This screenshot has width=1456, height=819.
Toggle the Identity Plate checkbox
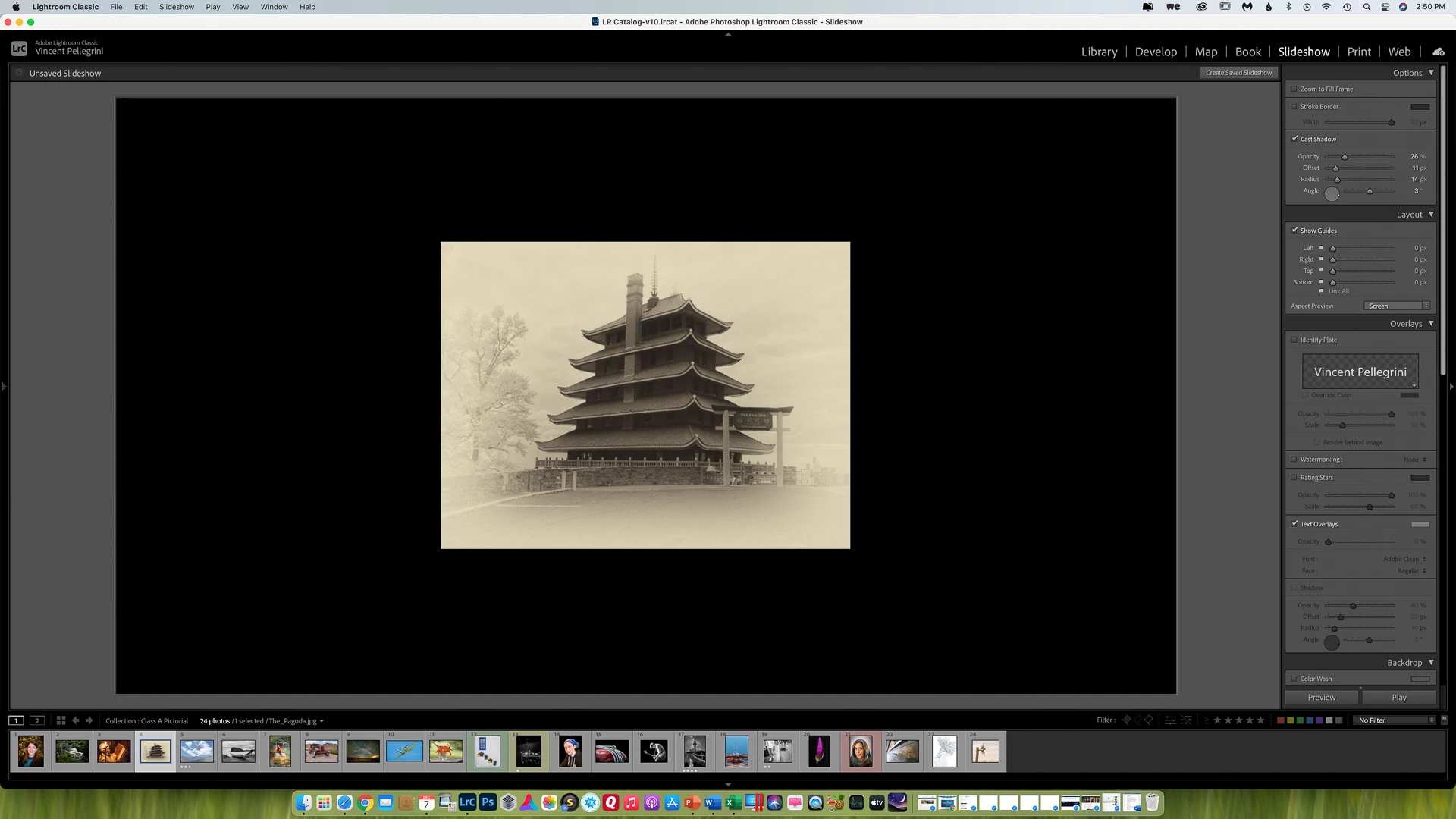tap(1294, 340)
